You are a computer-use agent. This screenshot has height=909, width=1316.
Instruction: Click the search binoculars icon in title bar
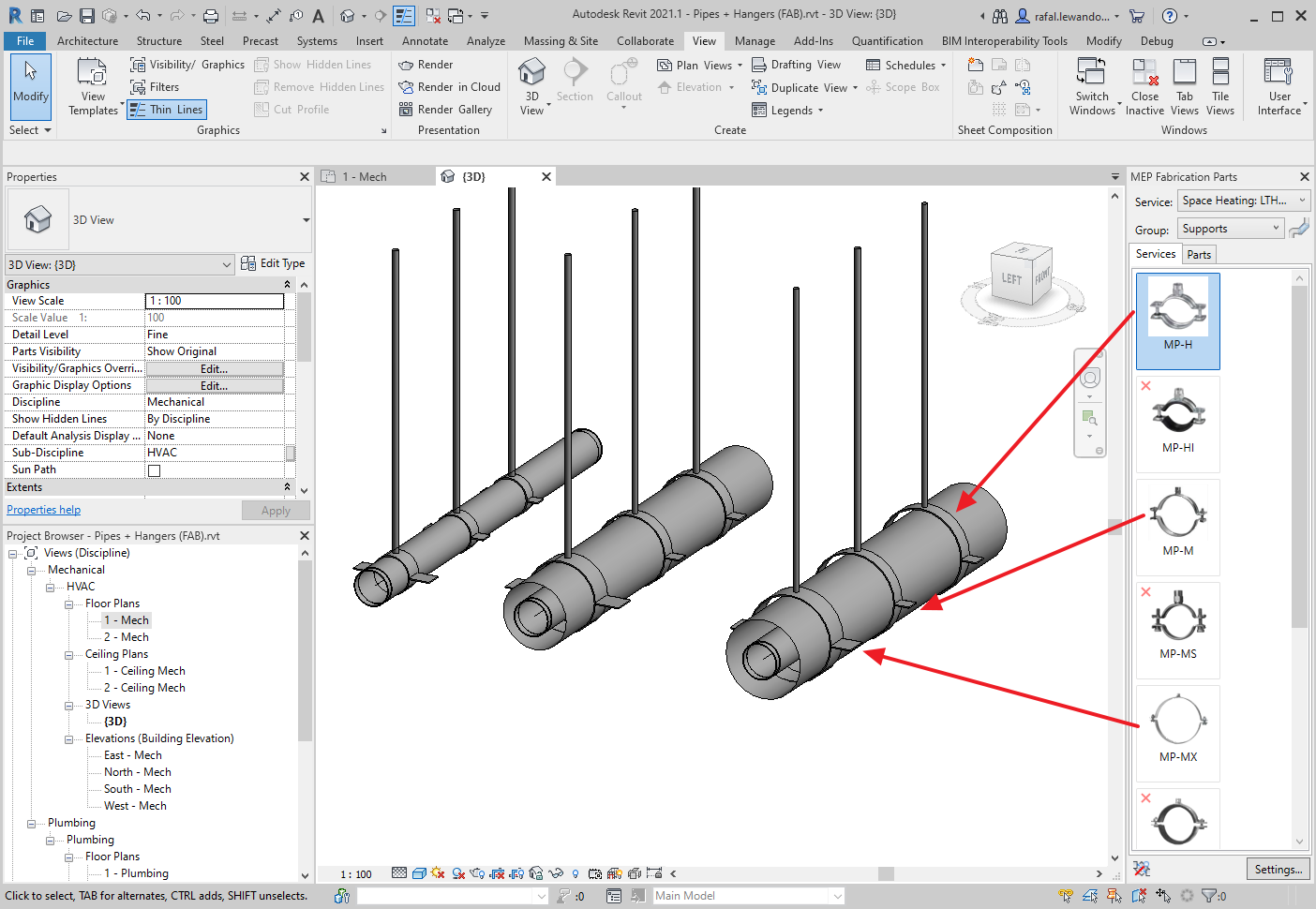1000,16
